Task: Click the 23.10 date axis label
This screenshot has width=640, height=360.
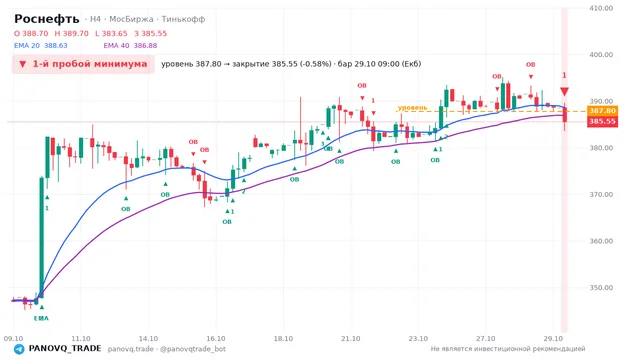Action: point(418,339)
